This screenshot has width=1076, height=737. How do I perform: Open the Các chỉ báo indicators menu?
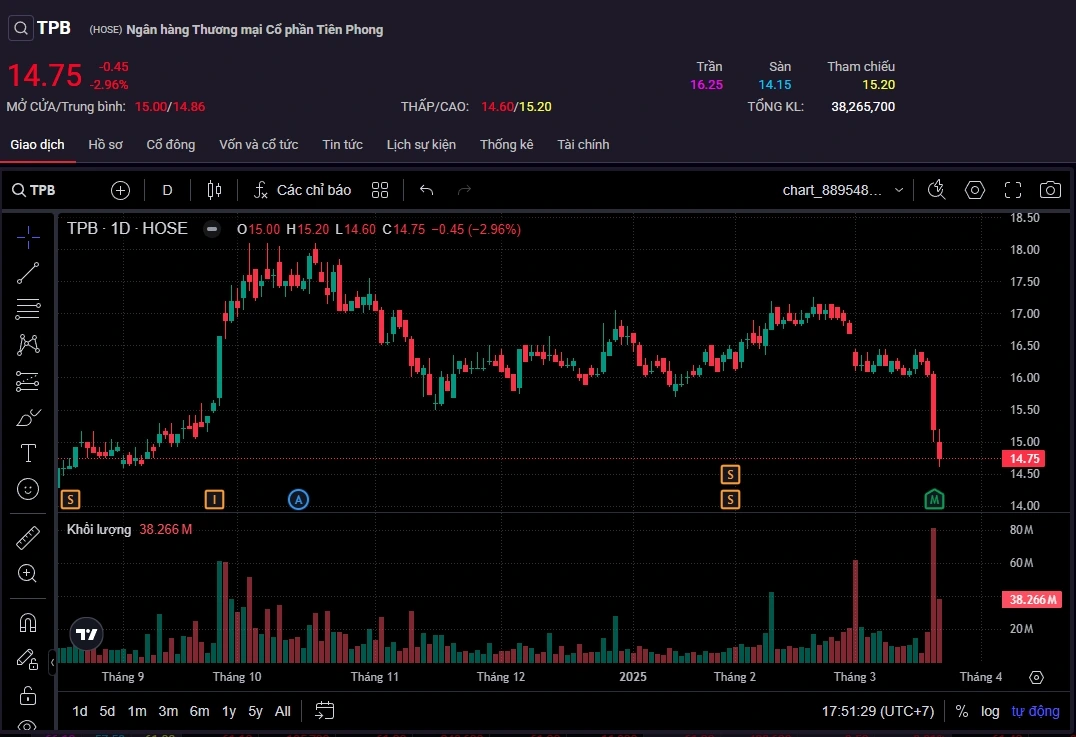(x=302, y=190)
